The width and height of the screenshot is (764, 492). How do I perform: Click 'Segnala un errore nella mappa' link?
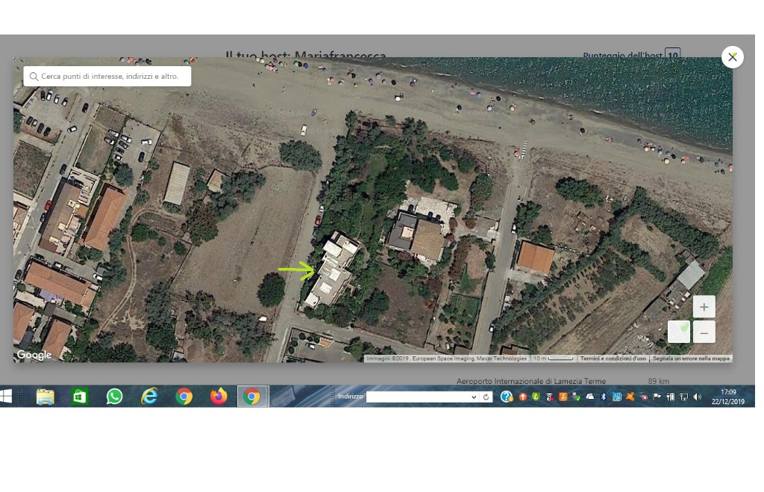click(691, 358)
